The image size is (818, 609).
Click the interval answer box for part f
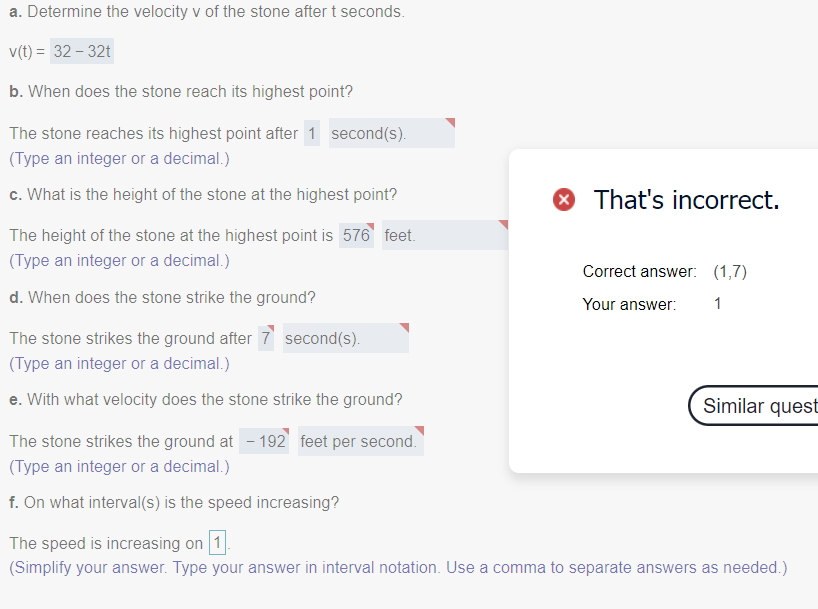point(215,542)
